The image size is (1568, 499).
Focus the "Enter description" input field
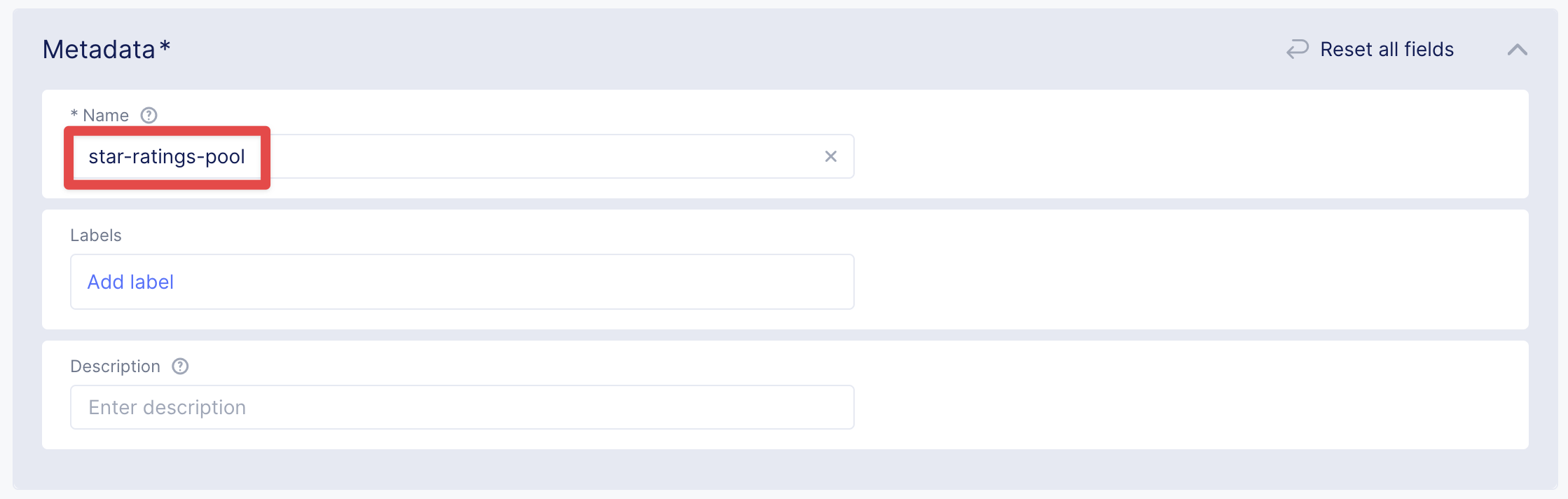point(461,407)
